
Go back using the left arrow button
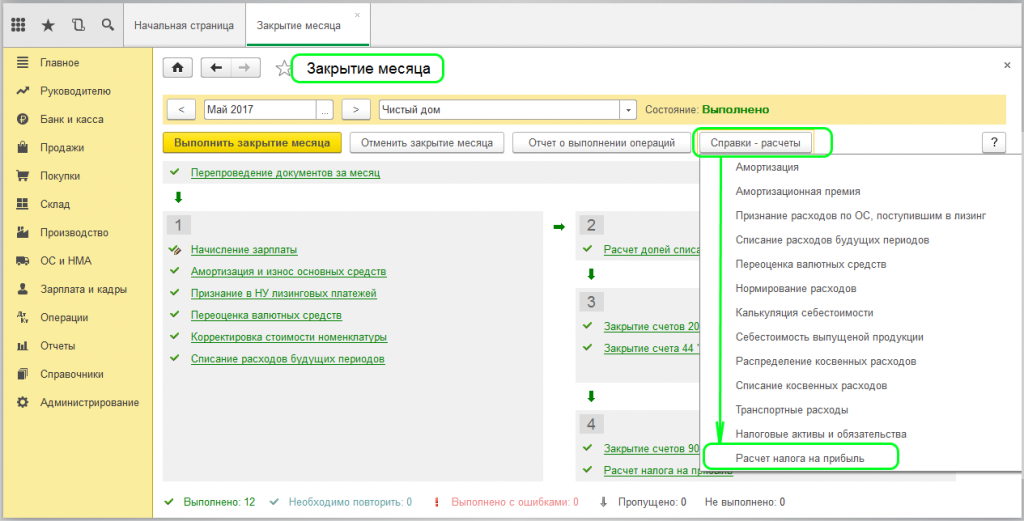pos(217,68)
